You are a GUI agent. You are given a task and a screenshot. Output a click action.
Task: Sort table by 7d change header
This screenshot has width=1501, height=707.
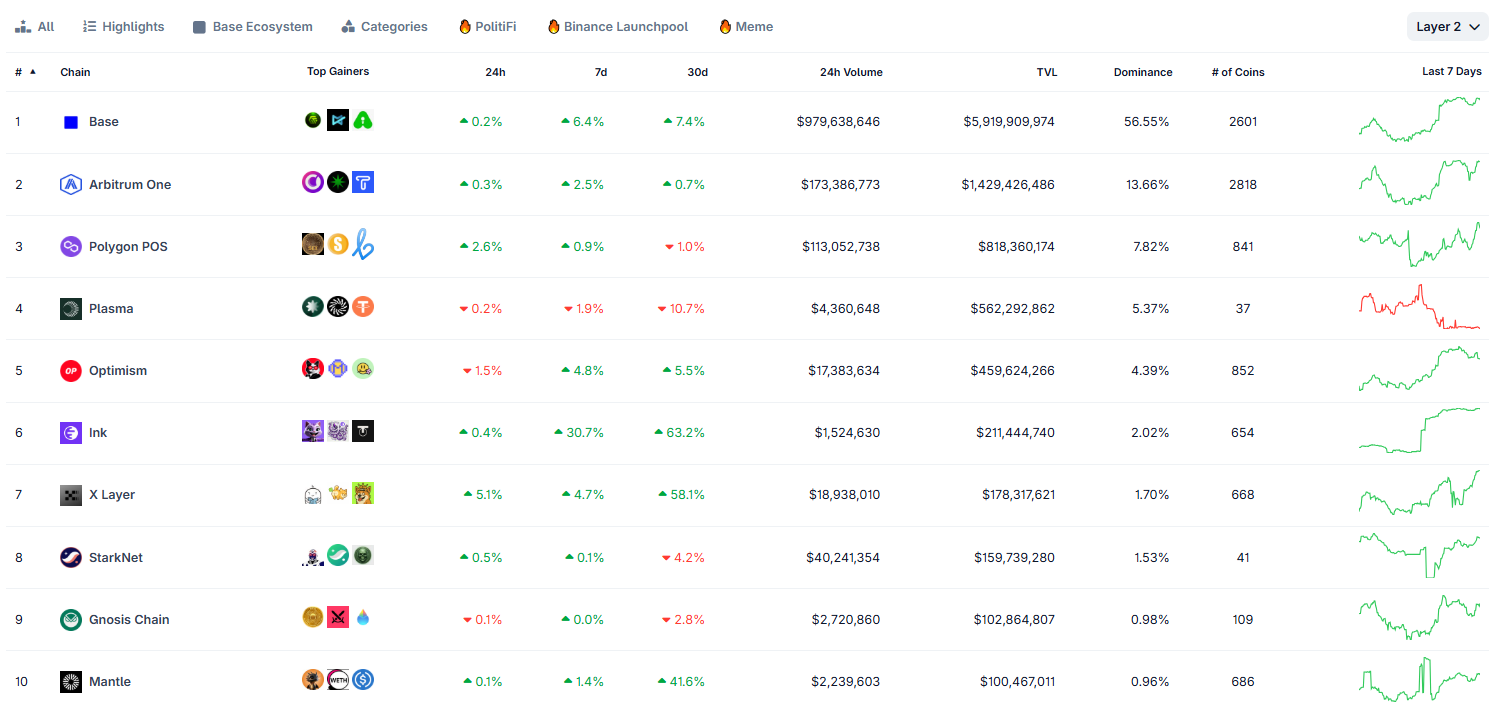(x=601, y=72)
